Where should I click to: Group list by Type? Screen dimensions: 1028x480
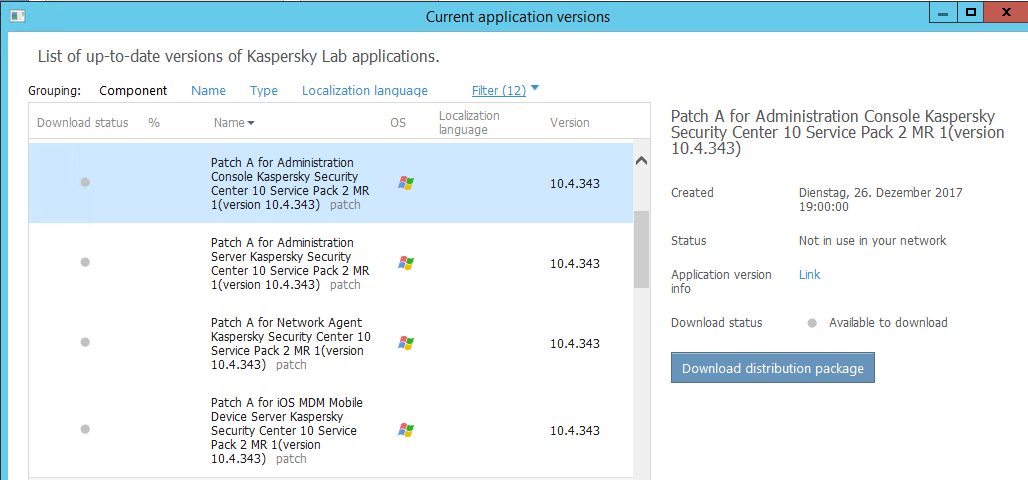[x=264, y=91]
